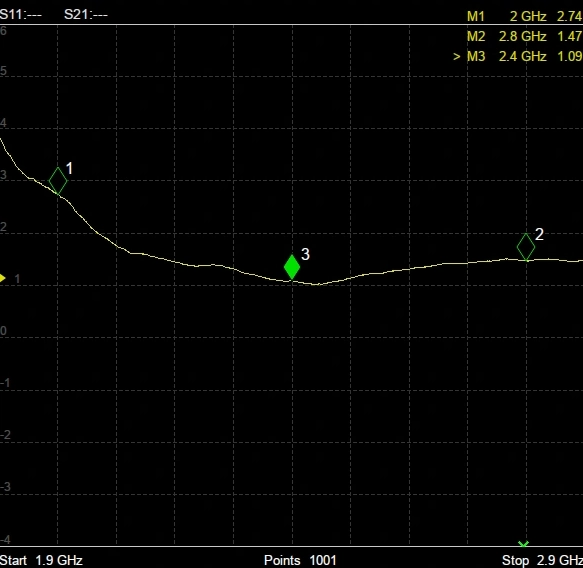Edit the Start 1.9 GHz frequency field
This screenshot has width=583, height=568.
coord(41,560)
